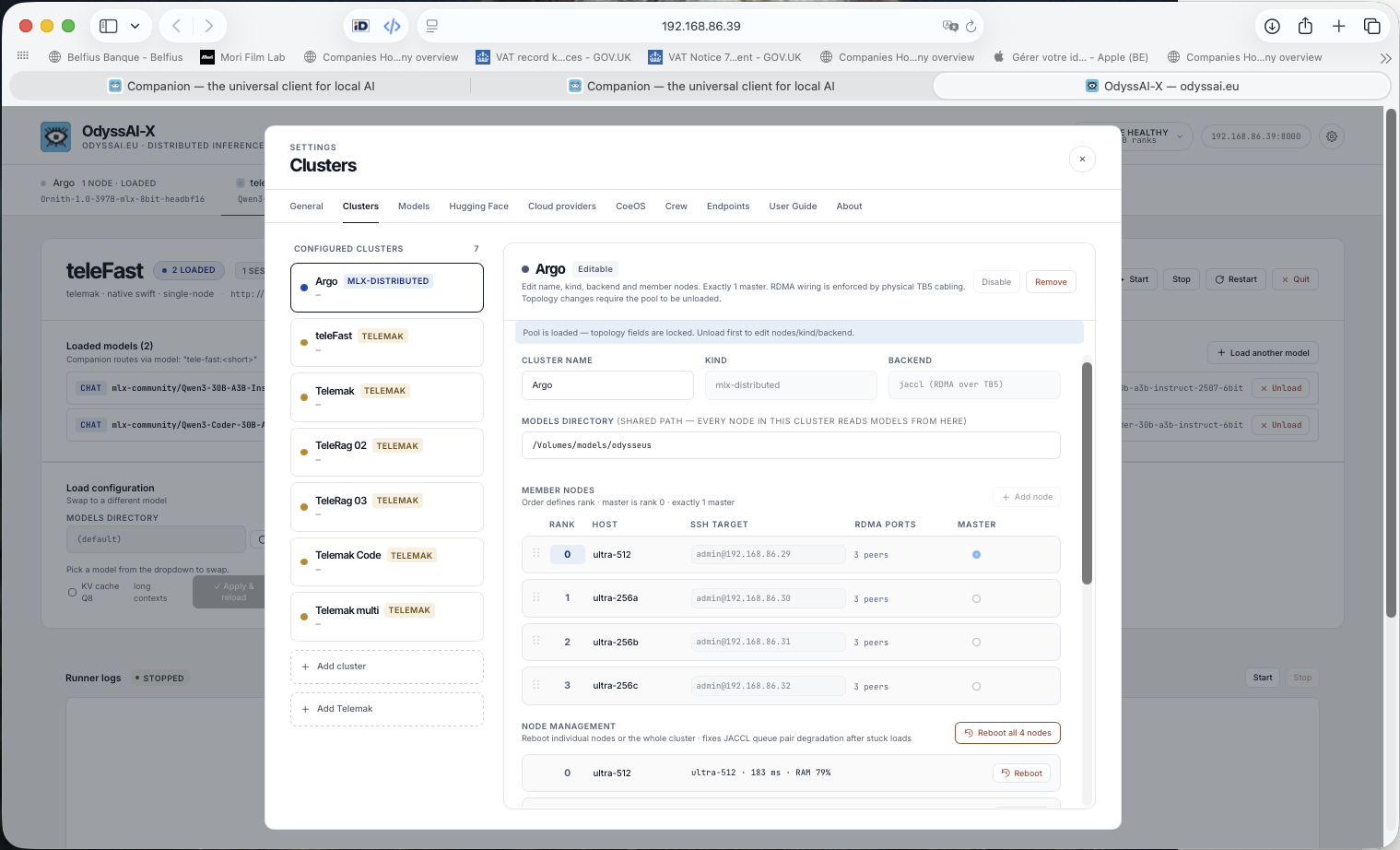Select the Telemak Code cluster
Screen dimensions: 1400x850
(x=387, y=561)
